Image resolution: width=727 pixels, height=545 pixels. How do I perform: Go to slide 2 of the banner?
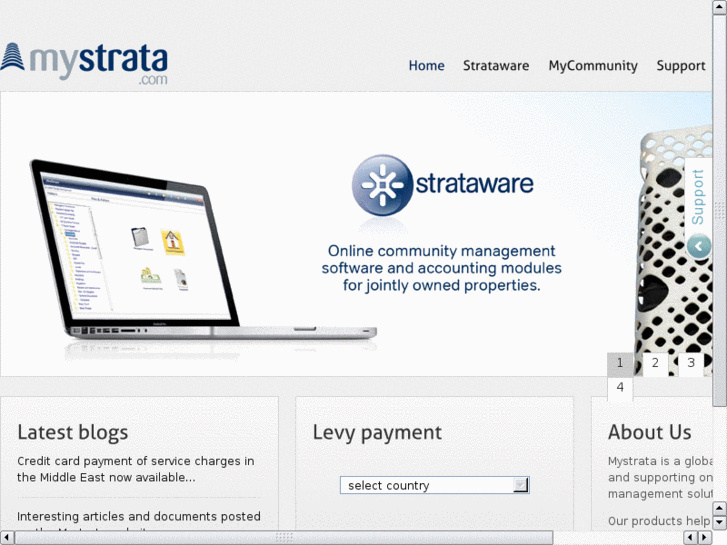[x=655, y=363]
